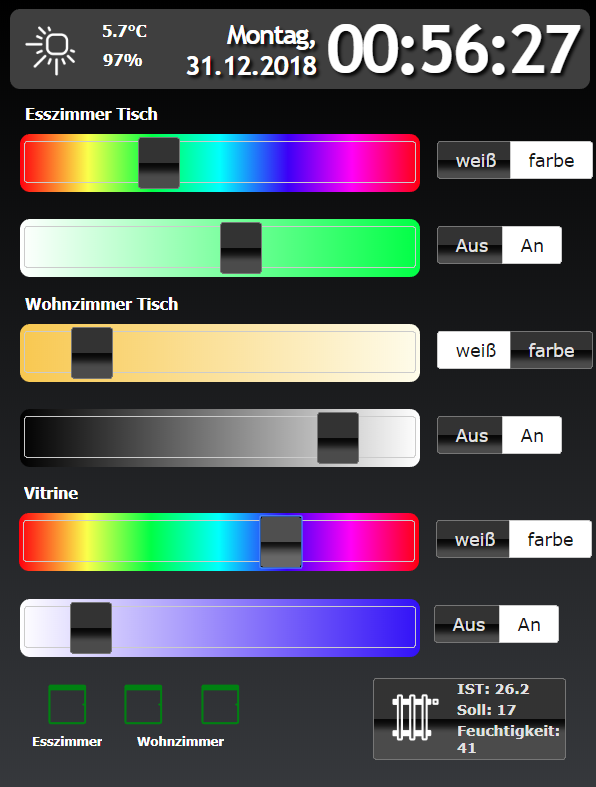This screenshot has height=787, width=596.
Task: Open the radiator heating icon
Action: (415, 717)
